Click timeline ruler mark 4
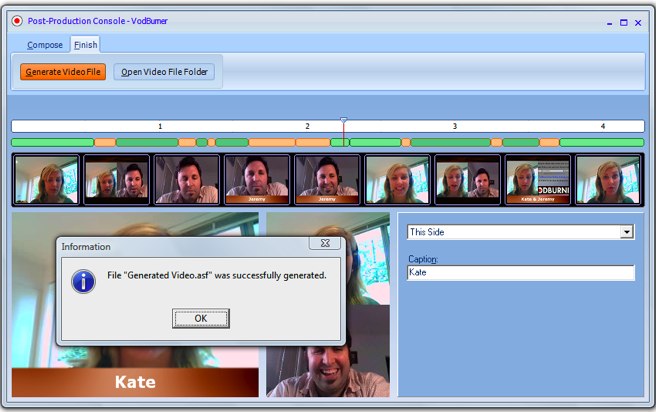This screenshot has height=412, width=656. 603,126
